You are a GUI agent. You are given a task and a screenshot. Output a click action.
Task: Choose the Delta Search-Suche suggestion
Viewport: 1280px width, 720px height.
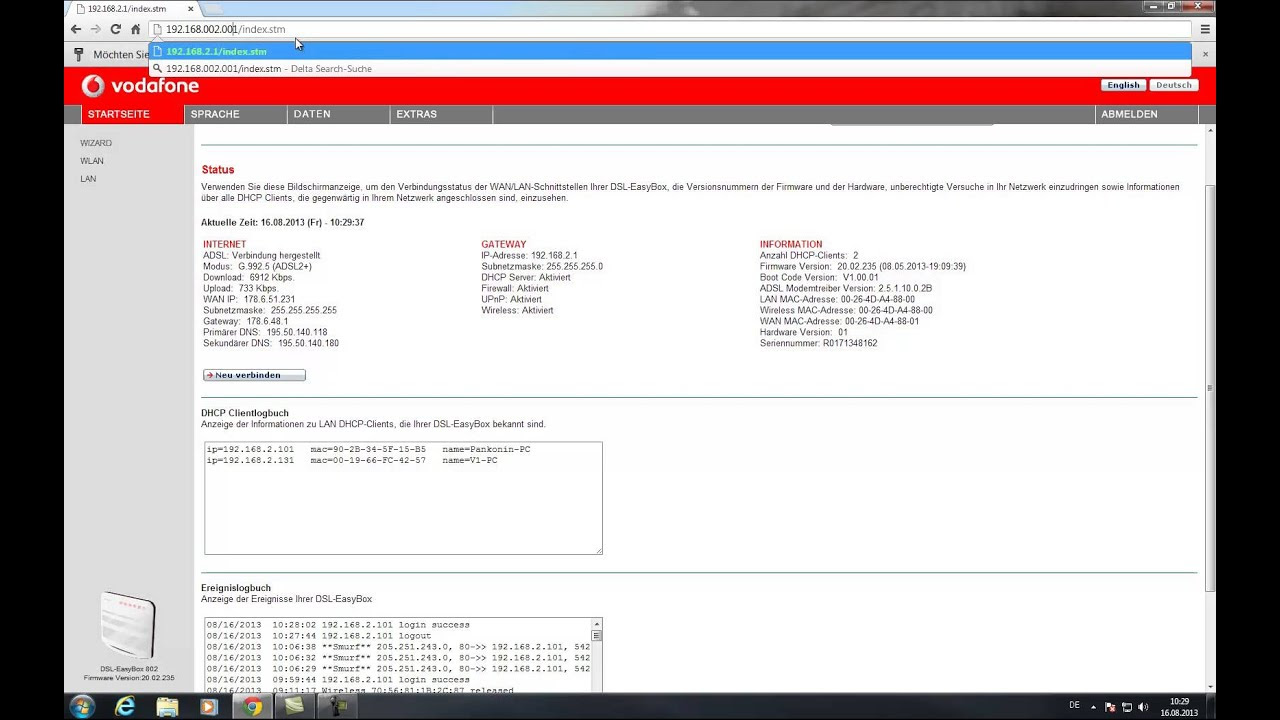coord(670,69)
